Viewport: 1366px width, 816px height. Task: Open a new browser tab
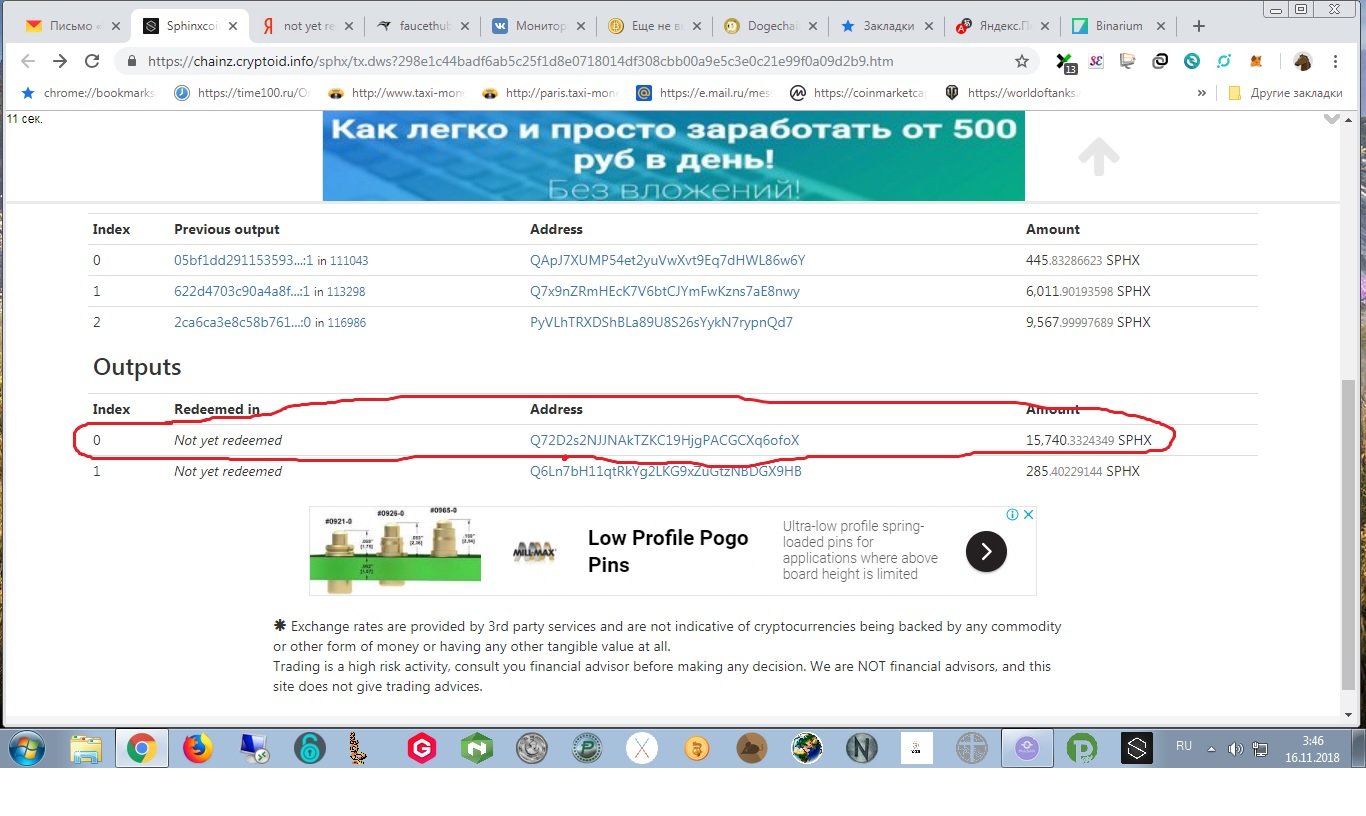1199,26
